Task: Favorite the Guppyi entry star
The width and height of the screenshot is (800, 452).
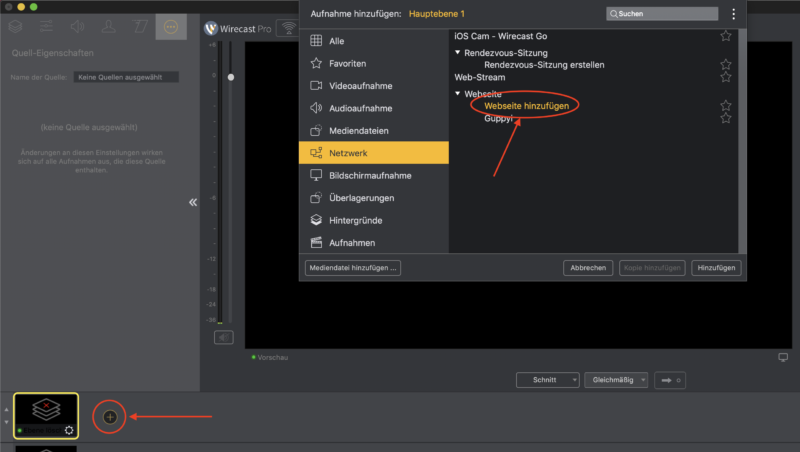Action: click(726, 118)
